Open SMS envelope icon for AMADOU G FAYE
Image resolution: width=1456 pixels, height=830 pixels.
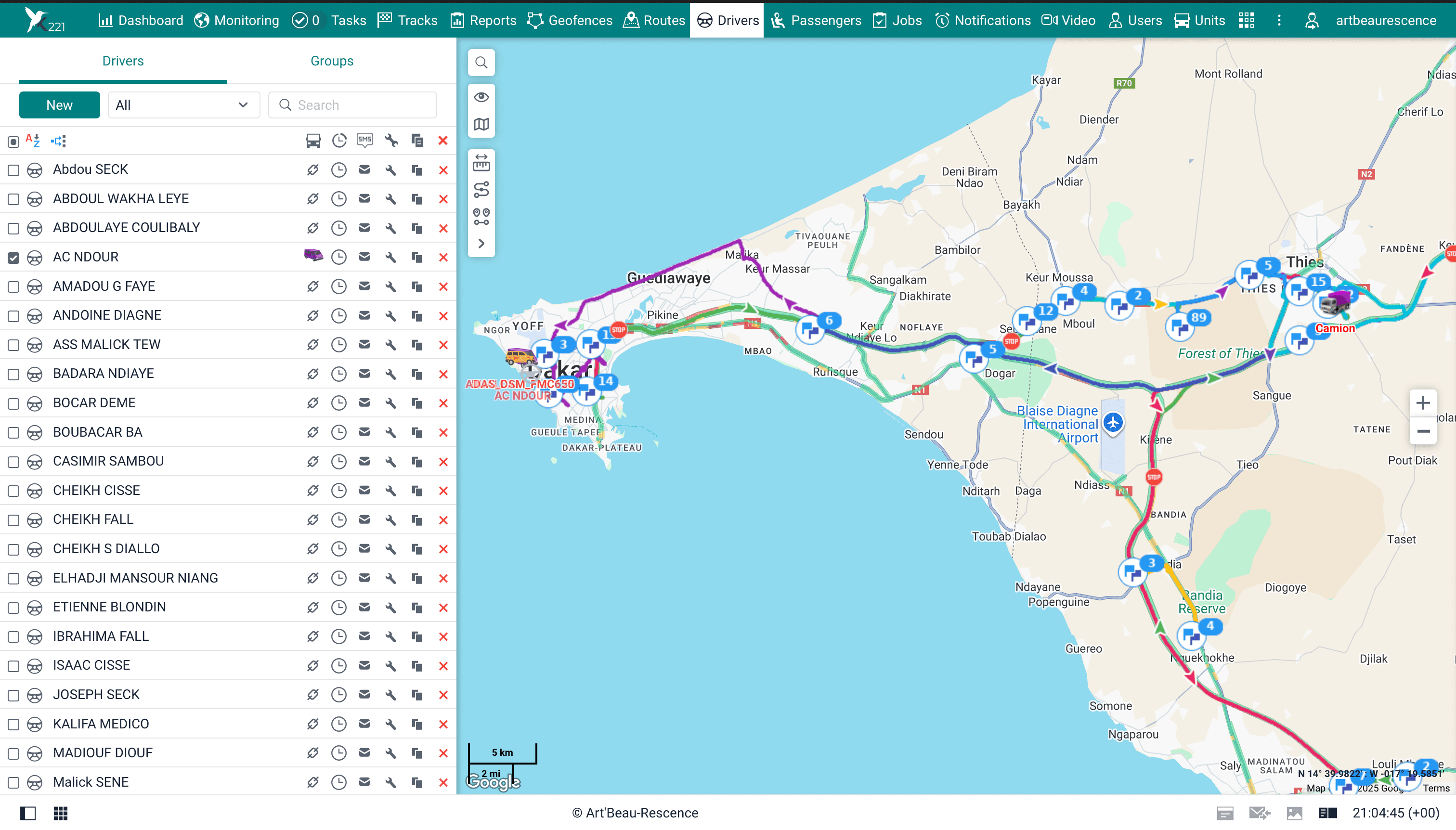click(x=364, y=286)
